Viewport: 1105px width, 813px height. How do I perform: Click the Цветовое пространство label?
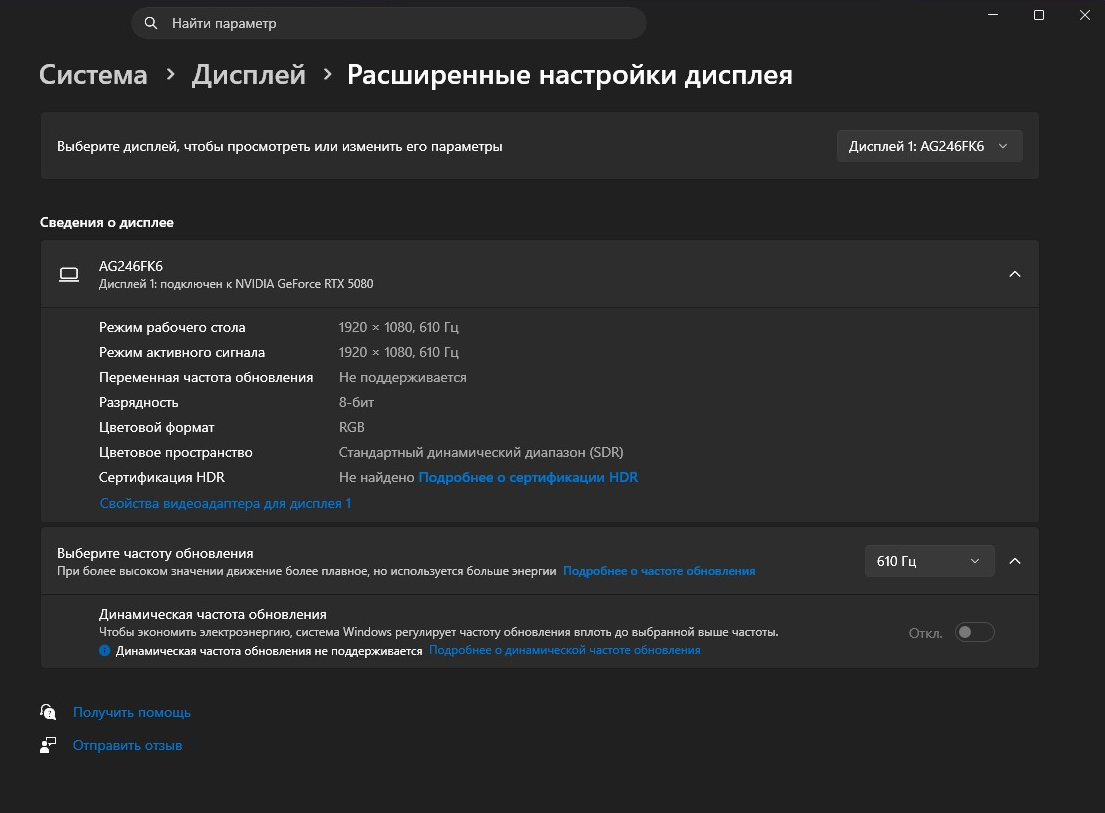[x=175, y=452]
